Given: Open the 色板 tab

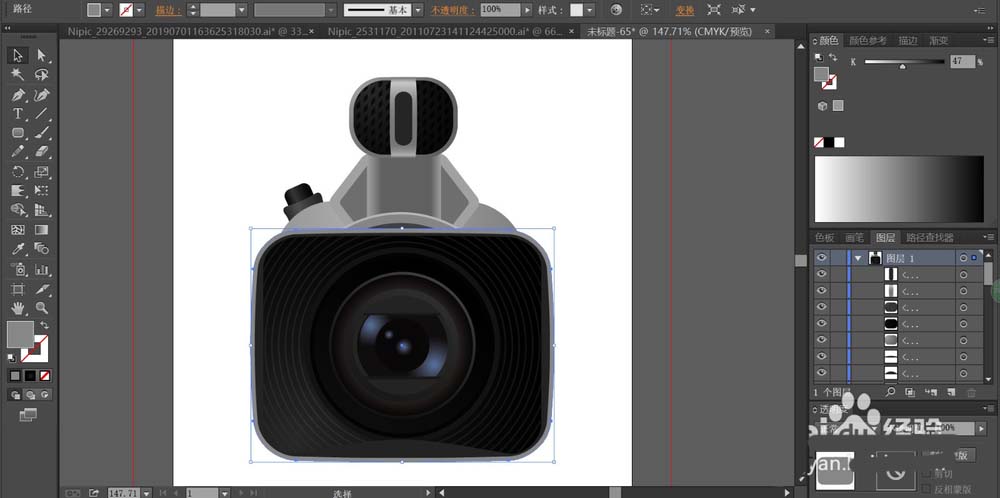Looking at the screenshot, I should click(825, 237).
